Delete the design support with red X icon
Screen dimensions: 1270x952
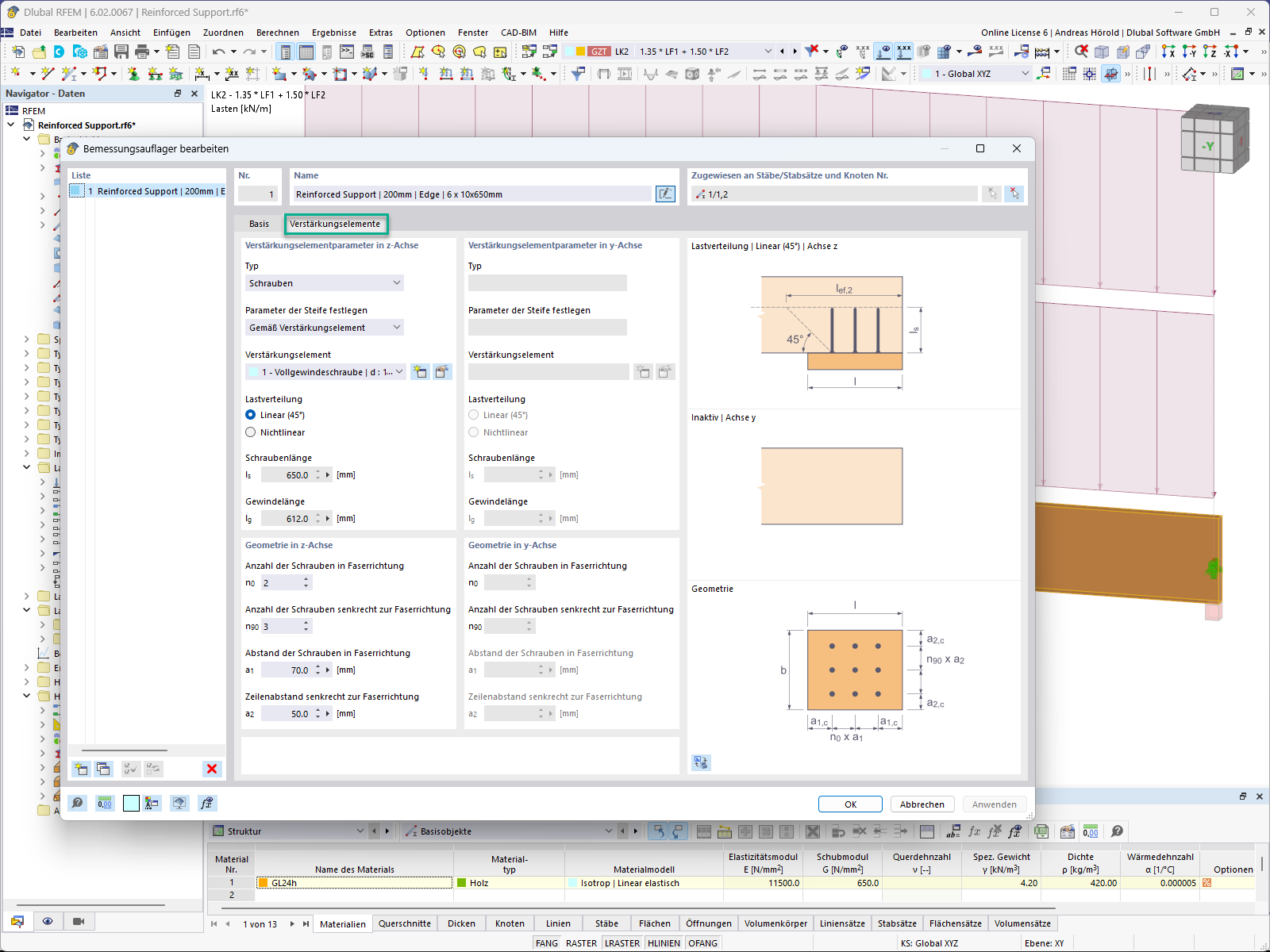pyautogui.click(x=211, y=768)
